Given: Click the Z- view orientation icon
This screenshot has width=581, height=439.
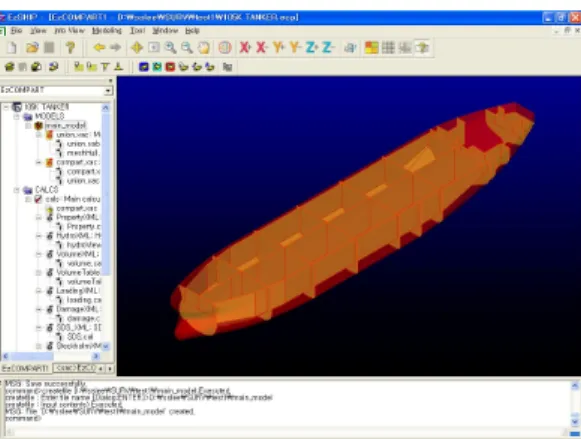Looking at the screenshot, I should pyautogui.click(x=328, y=47).
